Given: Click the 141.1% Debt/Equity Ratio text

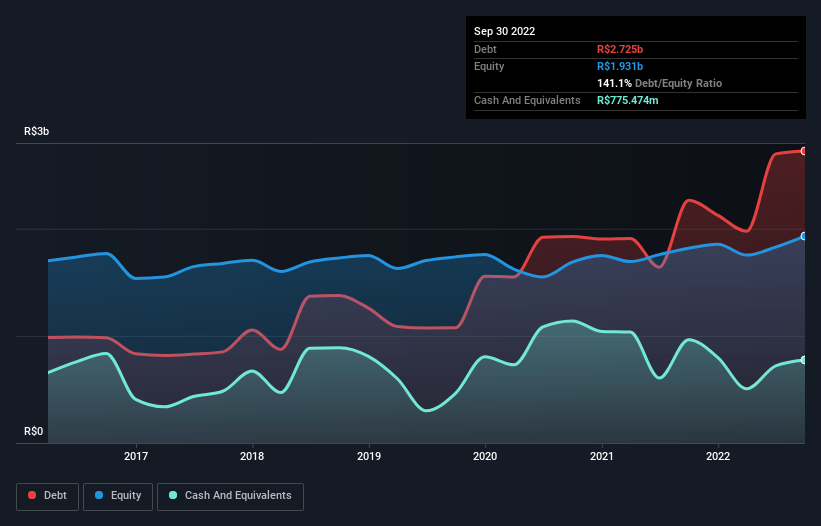Looking at the screenshot, I should [x=659, y=83].
